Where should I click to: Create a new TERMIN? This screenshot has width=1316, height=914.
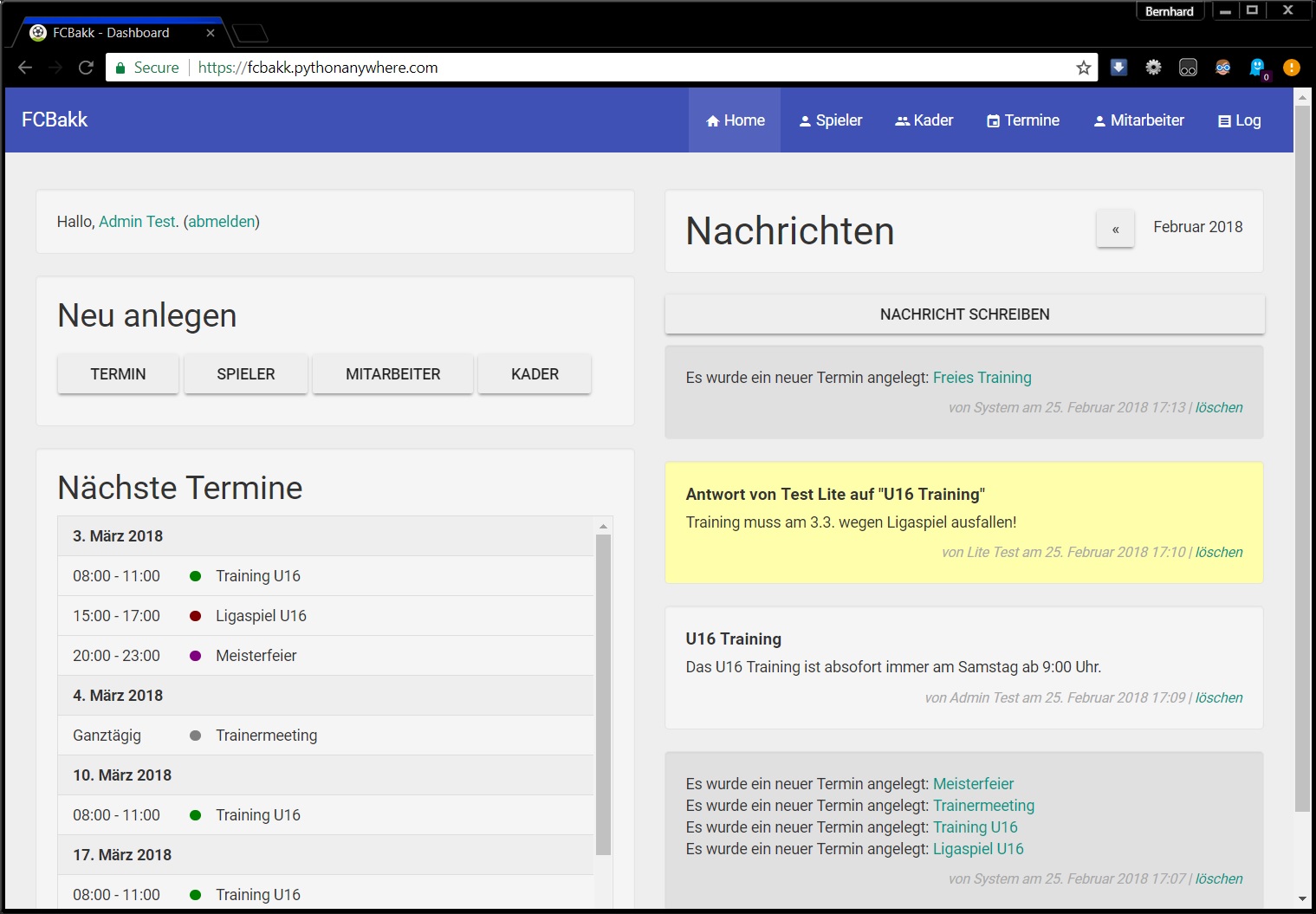pos(118,374)
